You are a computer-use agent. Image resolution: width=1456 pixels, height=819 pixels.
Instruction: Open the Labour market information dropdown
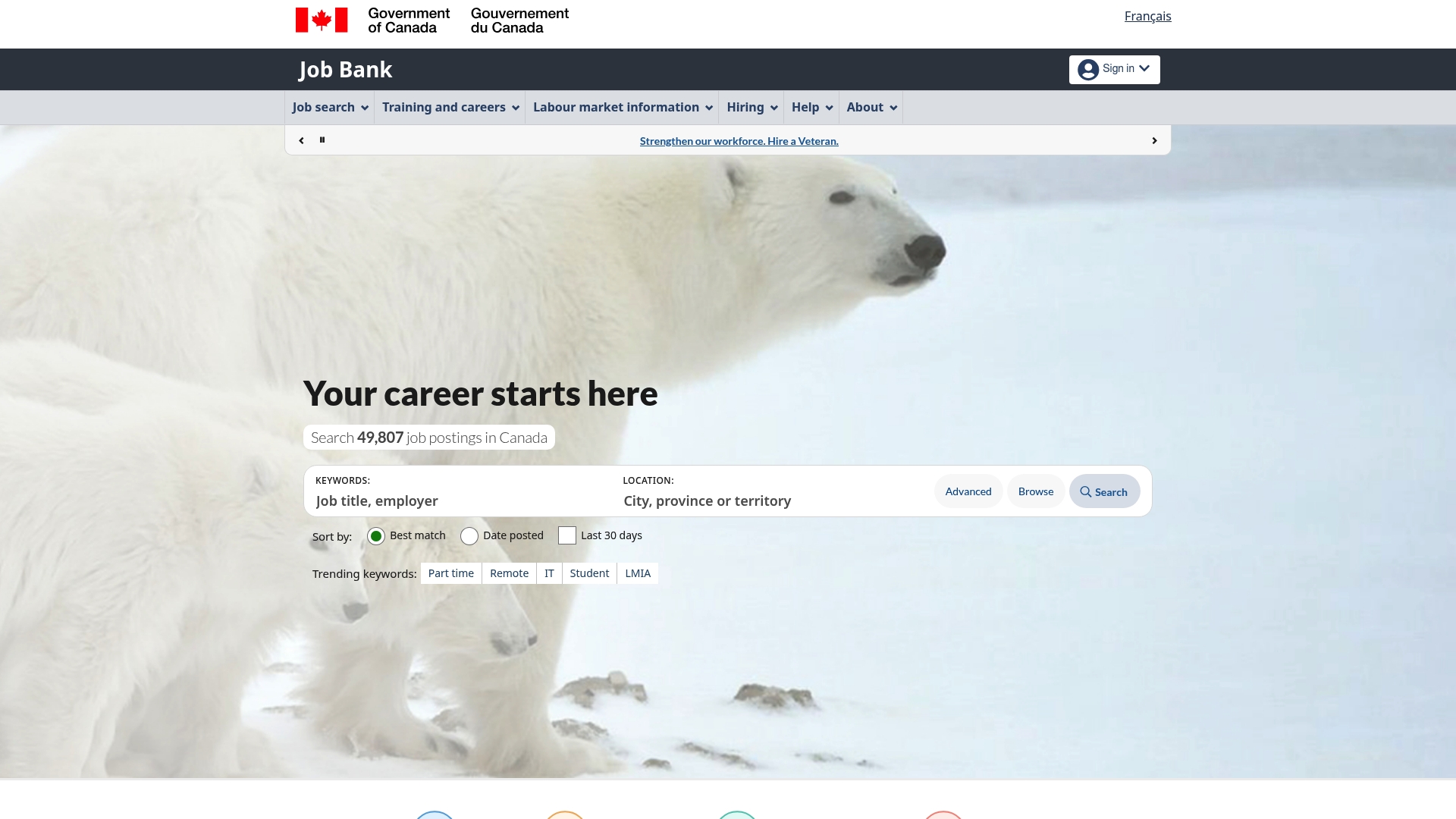click(622, 108)
